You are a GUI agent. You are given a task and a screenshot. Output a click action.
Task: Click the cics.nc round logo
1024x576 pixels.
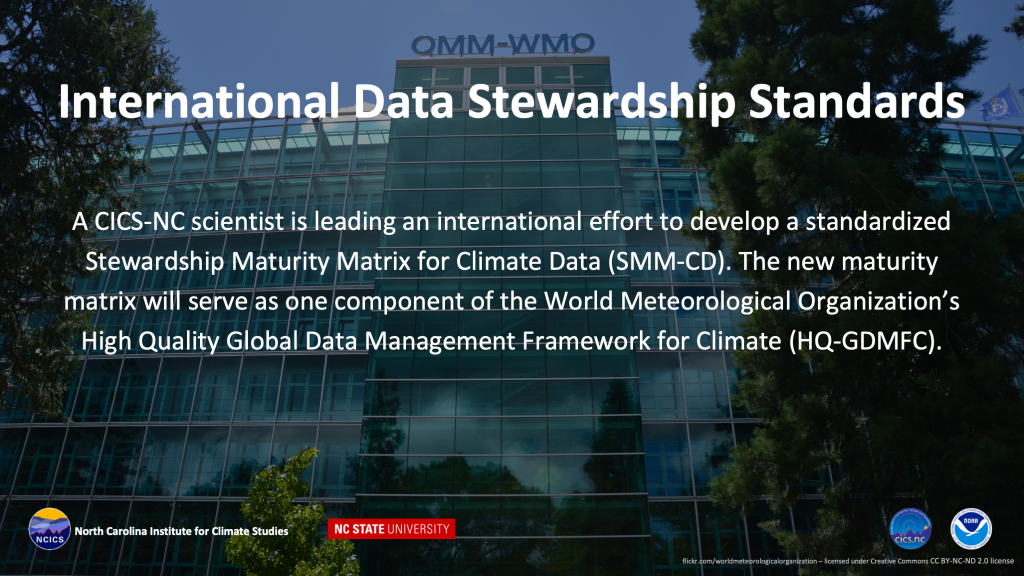point(910,529)
